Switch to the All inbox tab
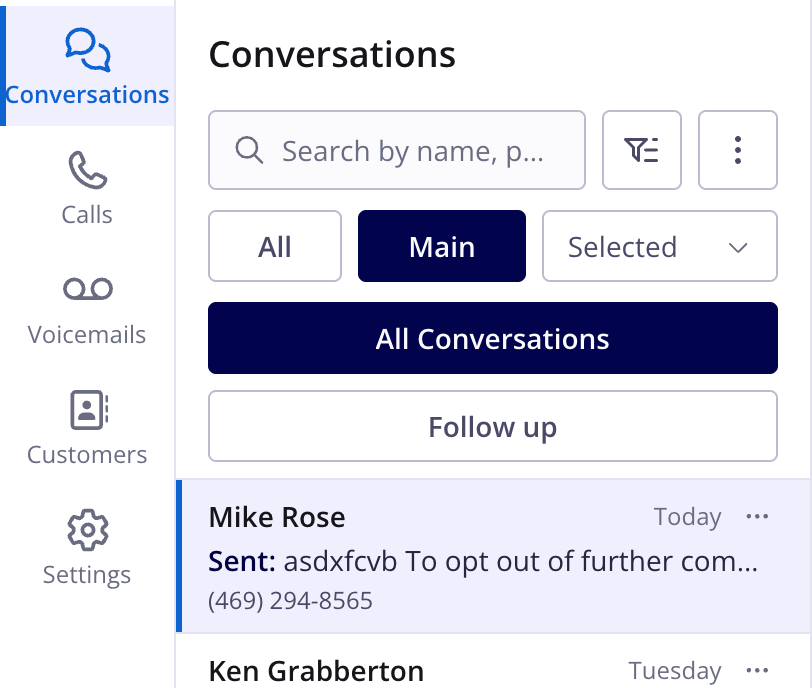Viewport: 812px width, 688px height. (x=275, y=246)
